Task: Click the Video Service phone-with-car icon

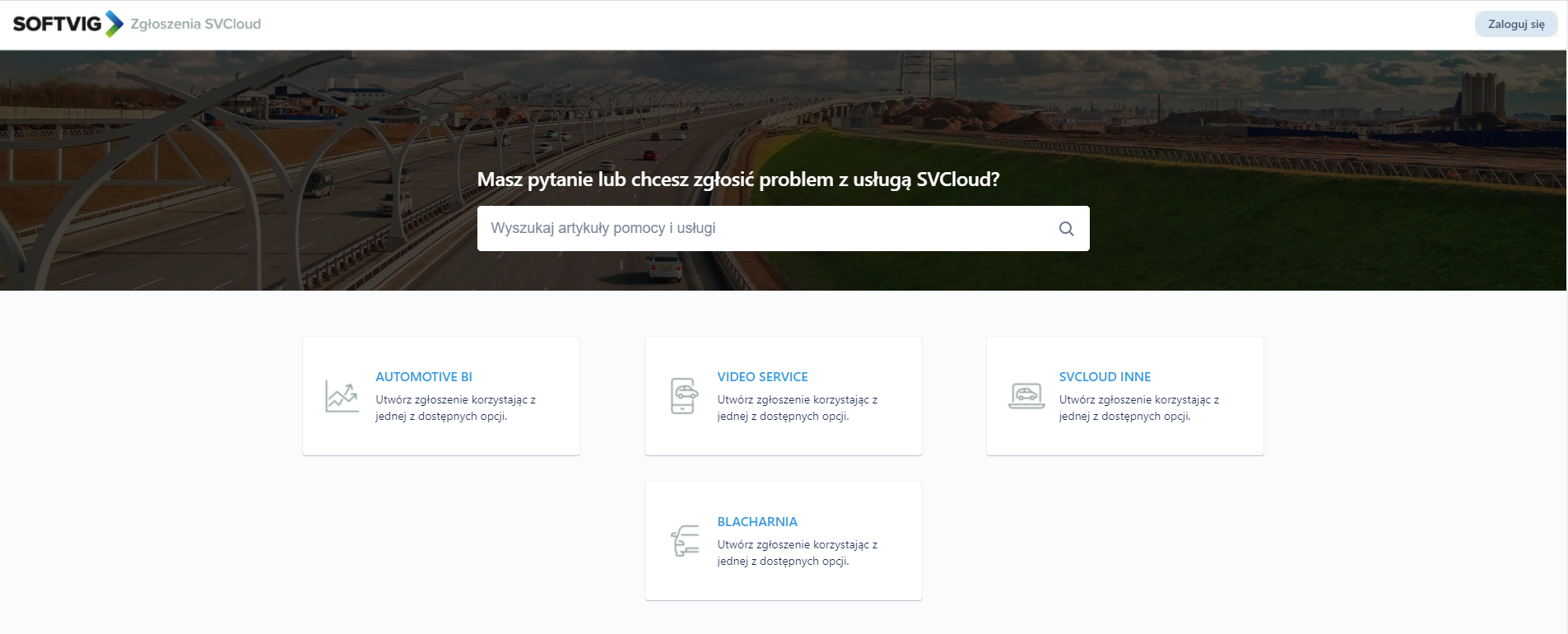Action: (683, 396)
